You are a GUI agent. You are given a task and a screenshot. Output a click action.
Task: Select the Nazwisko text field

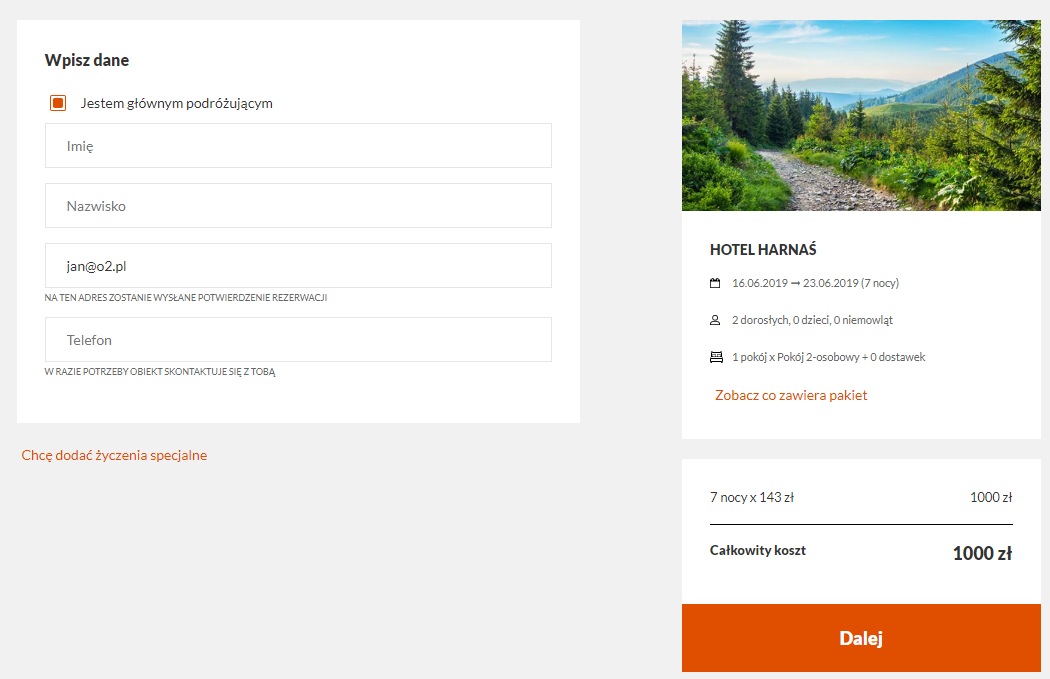tap(298, 206)
